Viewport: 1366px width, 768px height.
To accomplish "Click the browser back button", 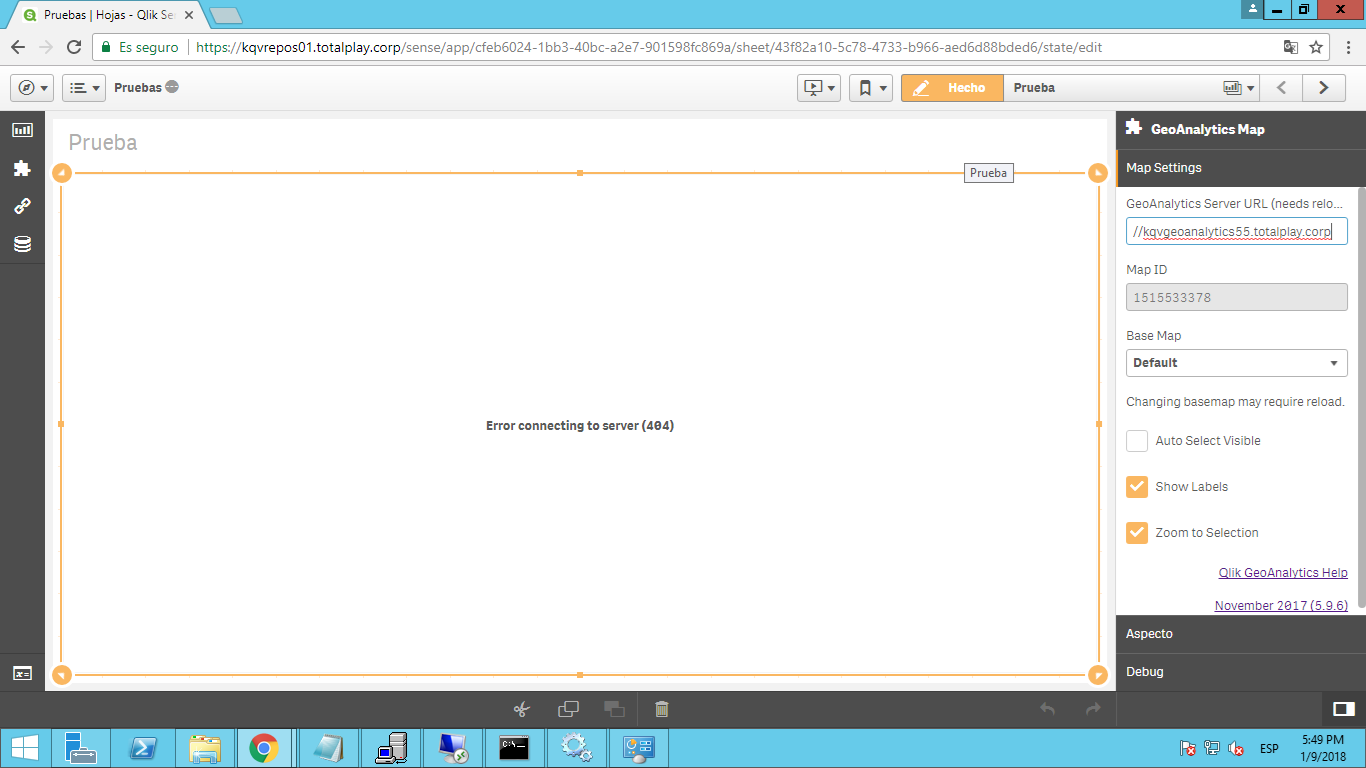I will [x=18, y=47].
